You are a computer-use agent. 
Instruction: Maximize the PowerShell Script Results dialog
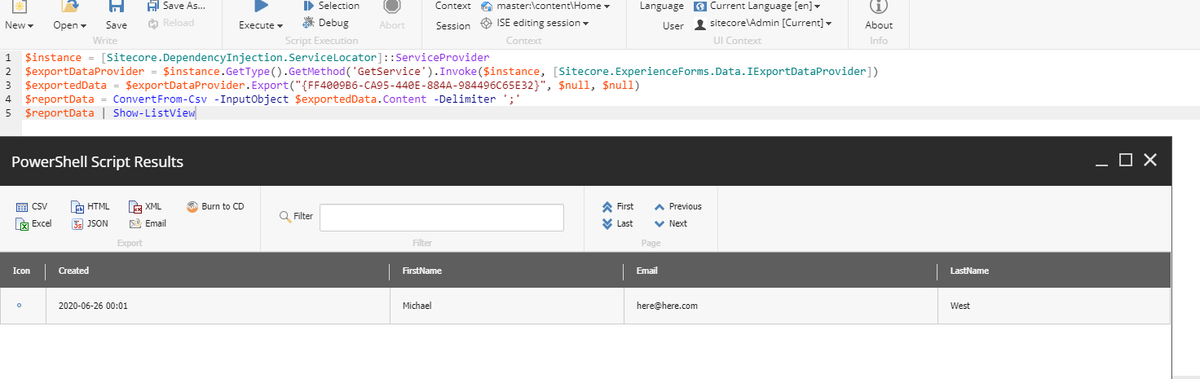[1125, 161]
